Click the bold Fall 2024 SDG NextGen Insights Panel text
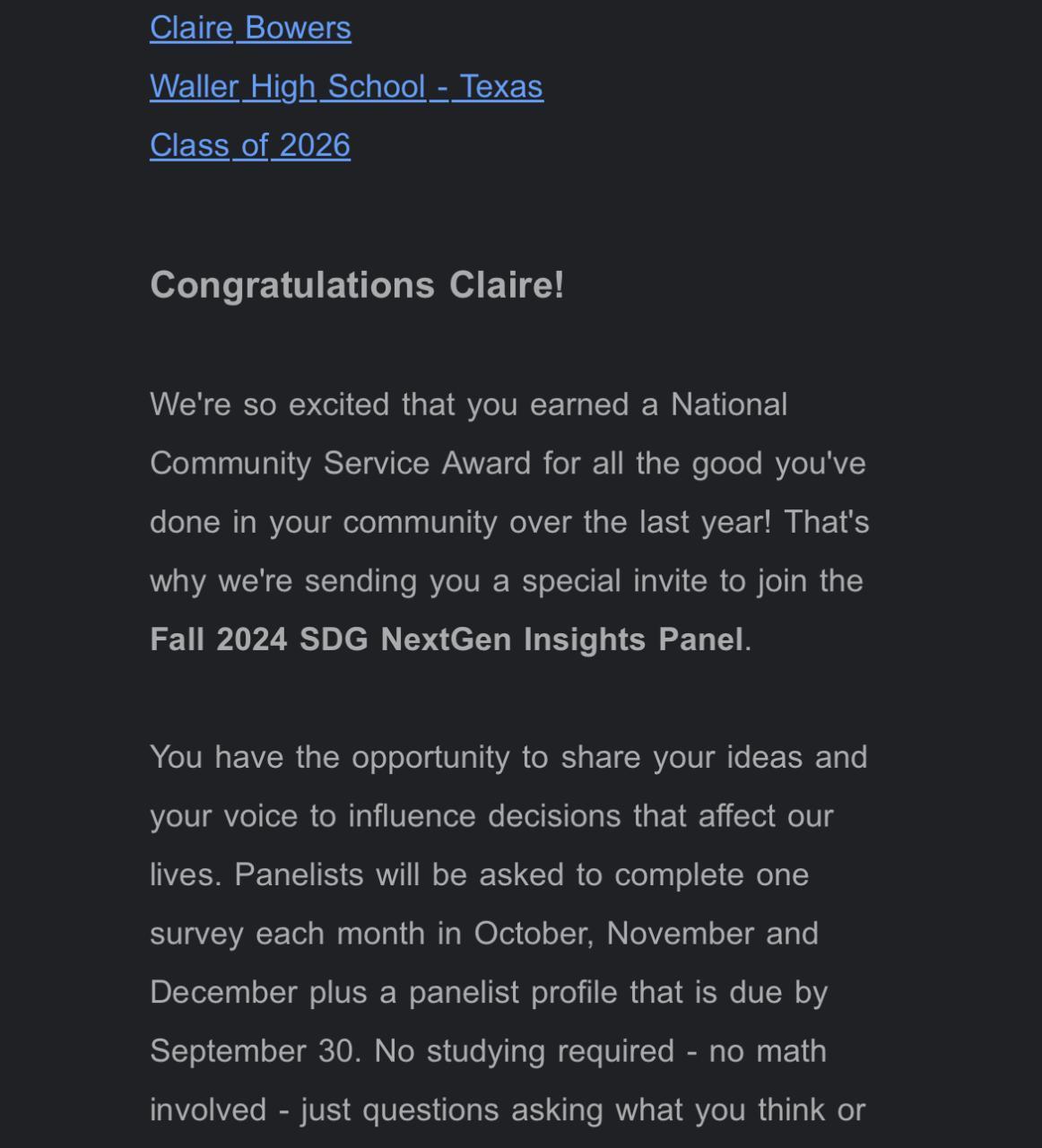 coord(447,639)
